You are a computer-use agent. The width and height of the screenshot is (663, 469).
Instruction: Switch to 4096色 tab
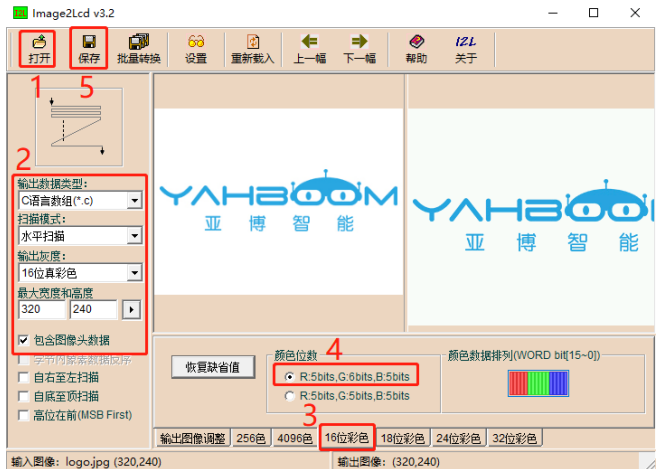295,438
